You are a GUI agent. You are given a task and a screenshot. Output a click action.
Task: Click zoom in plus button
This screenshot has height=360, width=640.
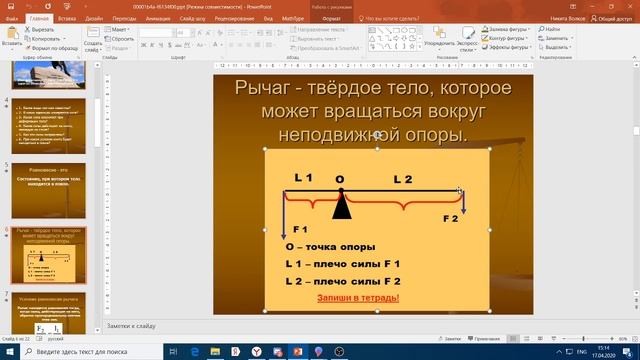point(611,339)
